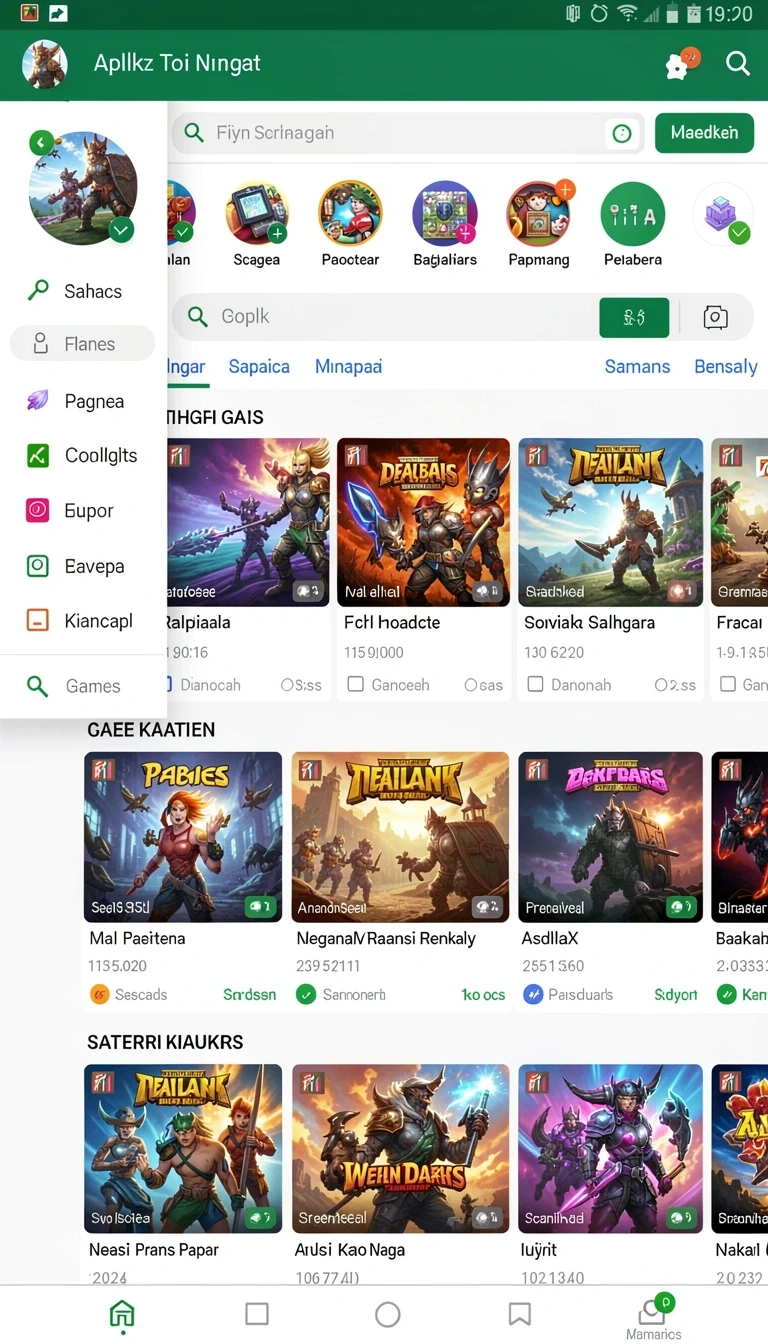
Task: Click the Srrdssn link under Mal Paeitena
Action: pos(249,995)
